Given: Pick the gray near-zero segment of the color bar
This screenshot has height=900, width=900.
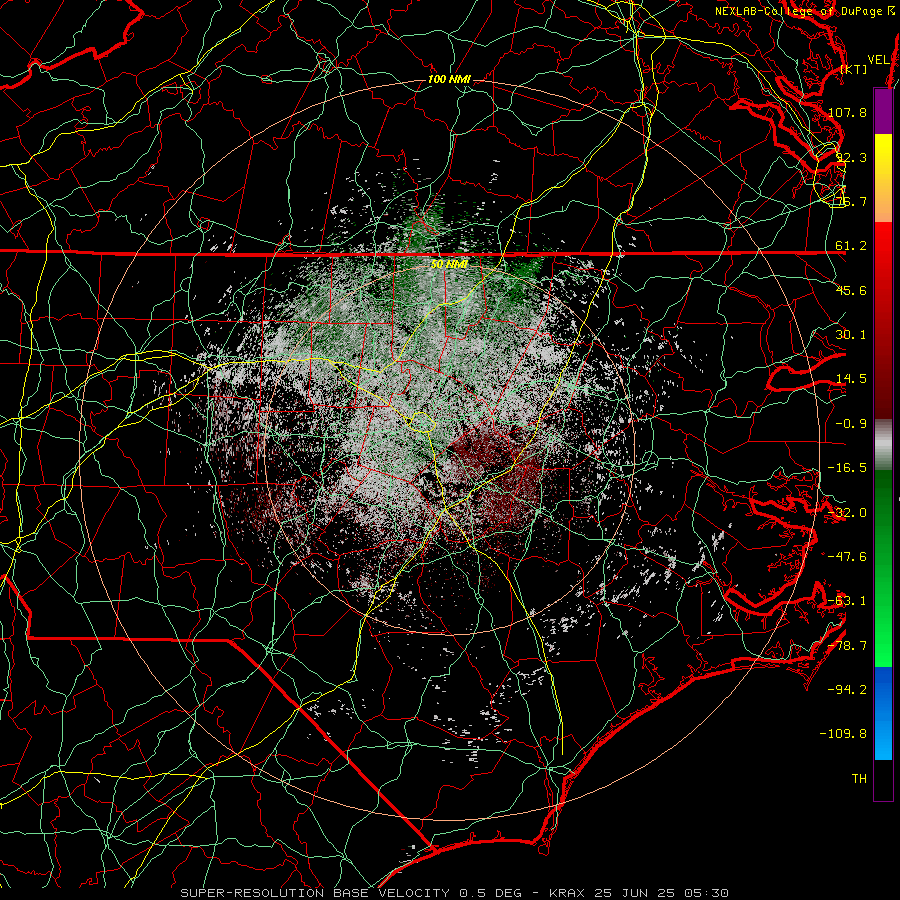Looking at the screenshot, I should 883,445.
